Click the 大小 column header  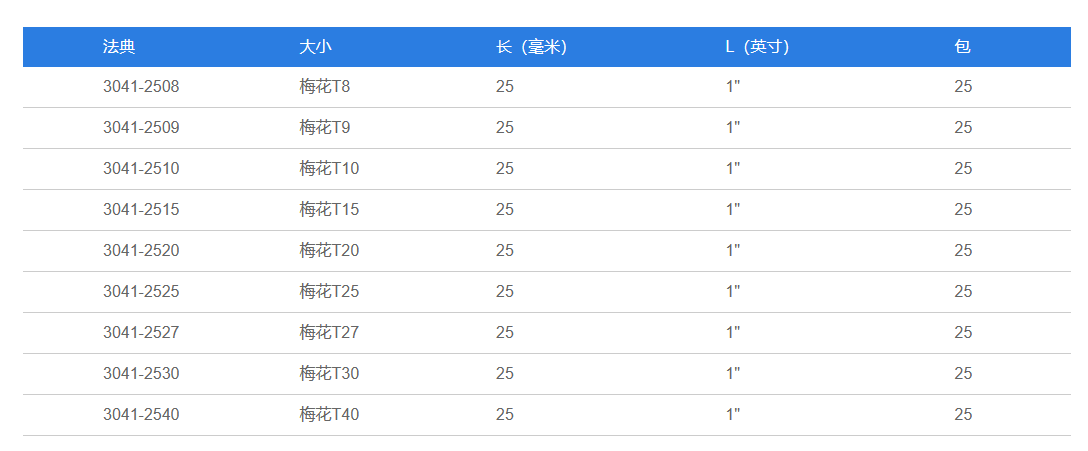coord(315,47)
